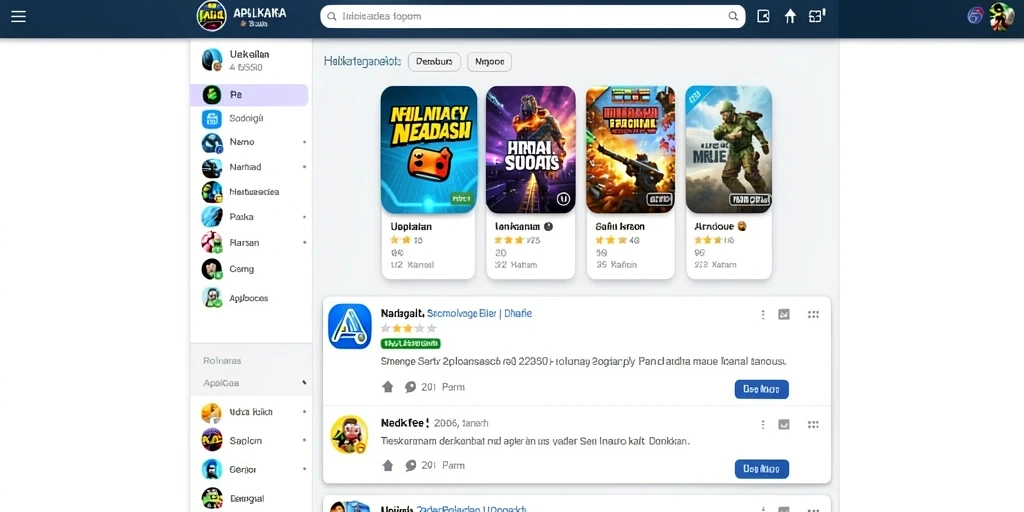The image size is (1024, 512).
Task: Open the HRNAL SUOATS game cover
Action: [530, 150]
